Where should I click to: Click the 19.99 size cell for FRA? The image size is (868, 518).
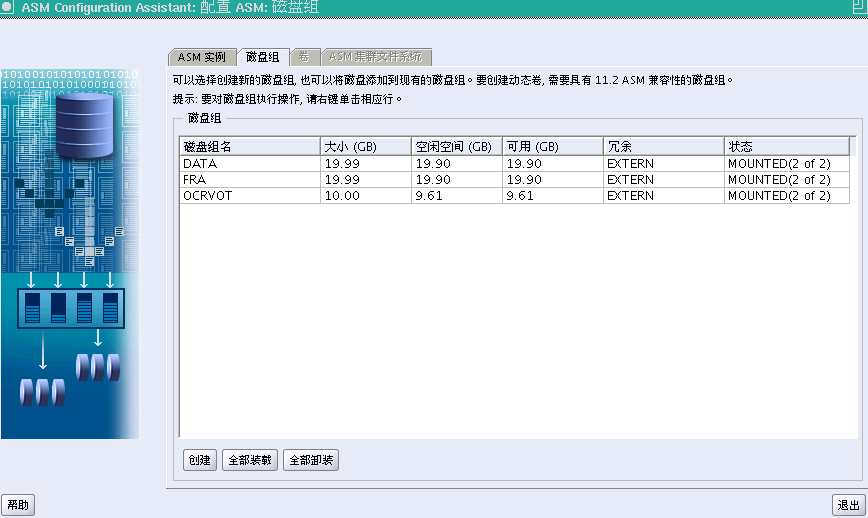click(x=366, y=180)
